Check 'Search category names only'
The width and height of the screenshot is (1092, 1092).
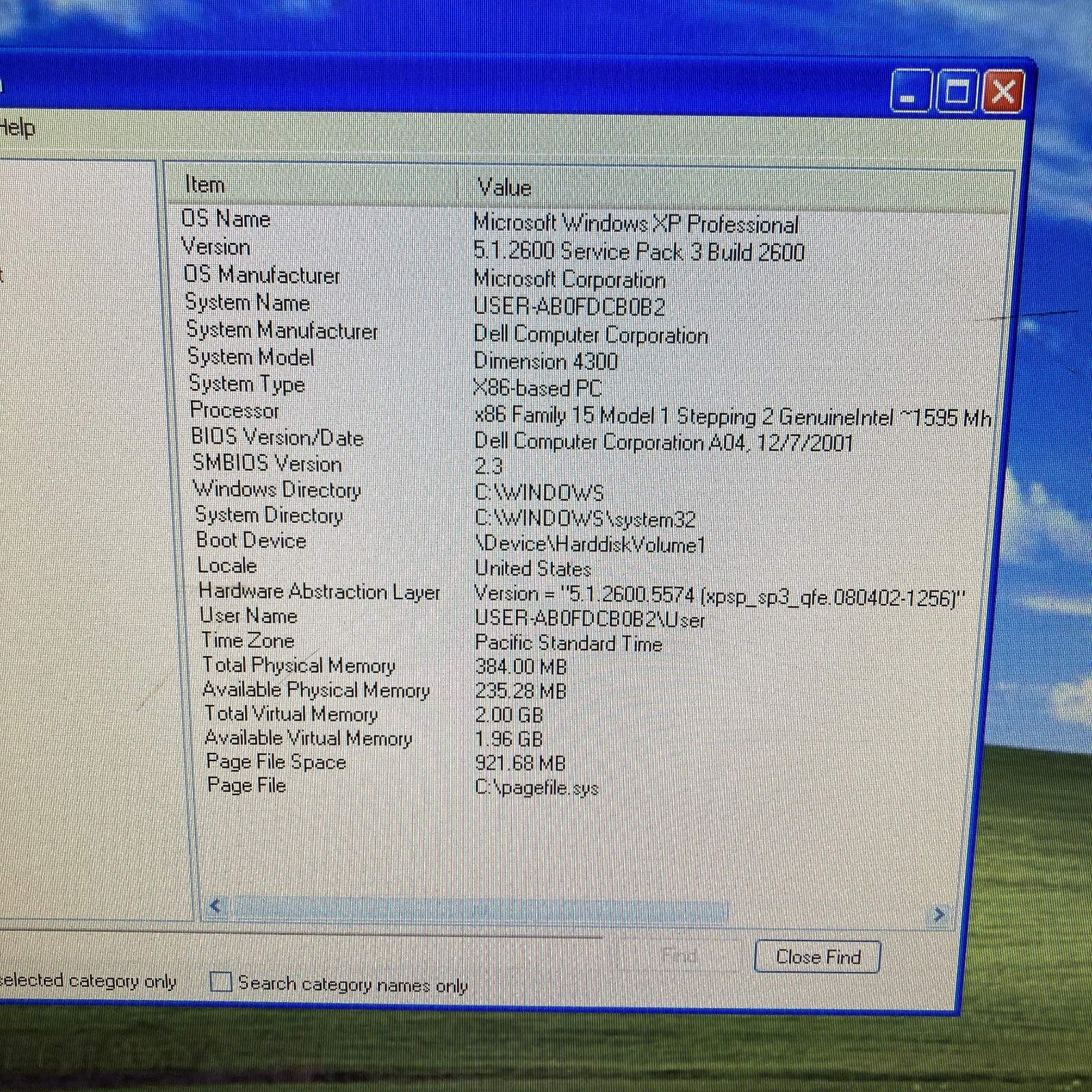[x=220, y=981]
